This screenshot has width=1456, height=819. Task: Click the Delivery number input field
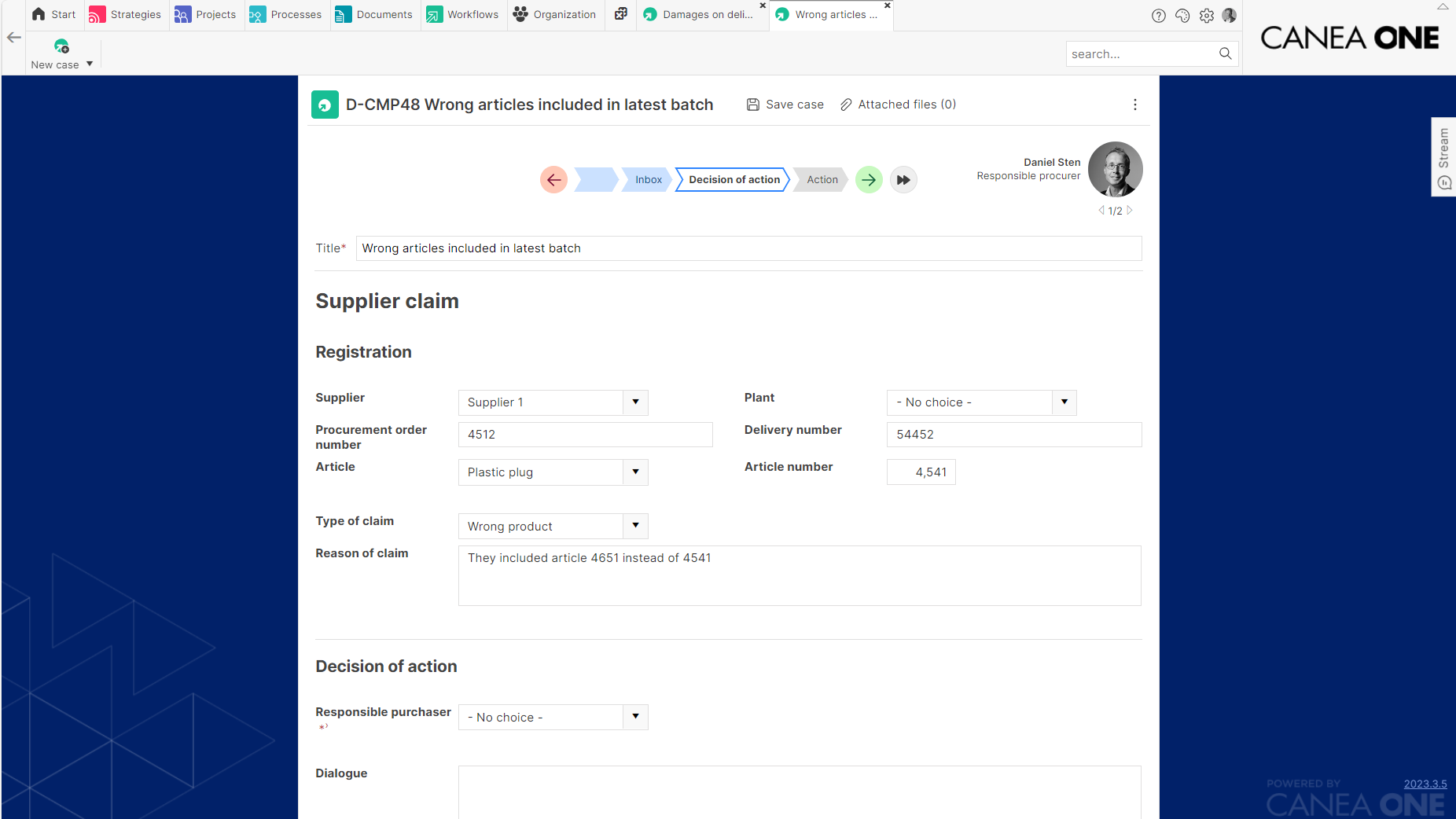(1013, 435)
